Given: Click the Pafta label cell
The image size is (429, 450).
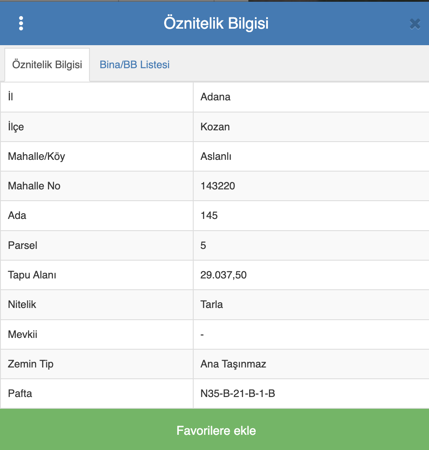Looking at the screenshot, I should click(x=97, y=394).
